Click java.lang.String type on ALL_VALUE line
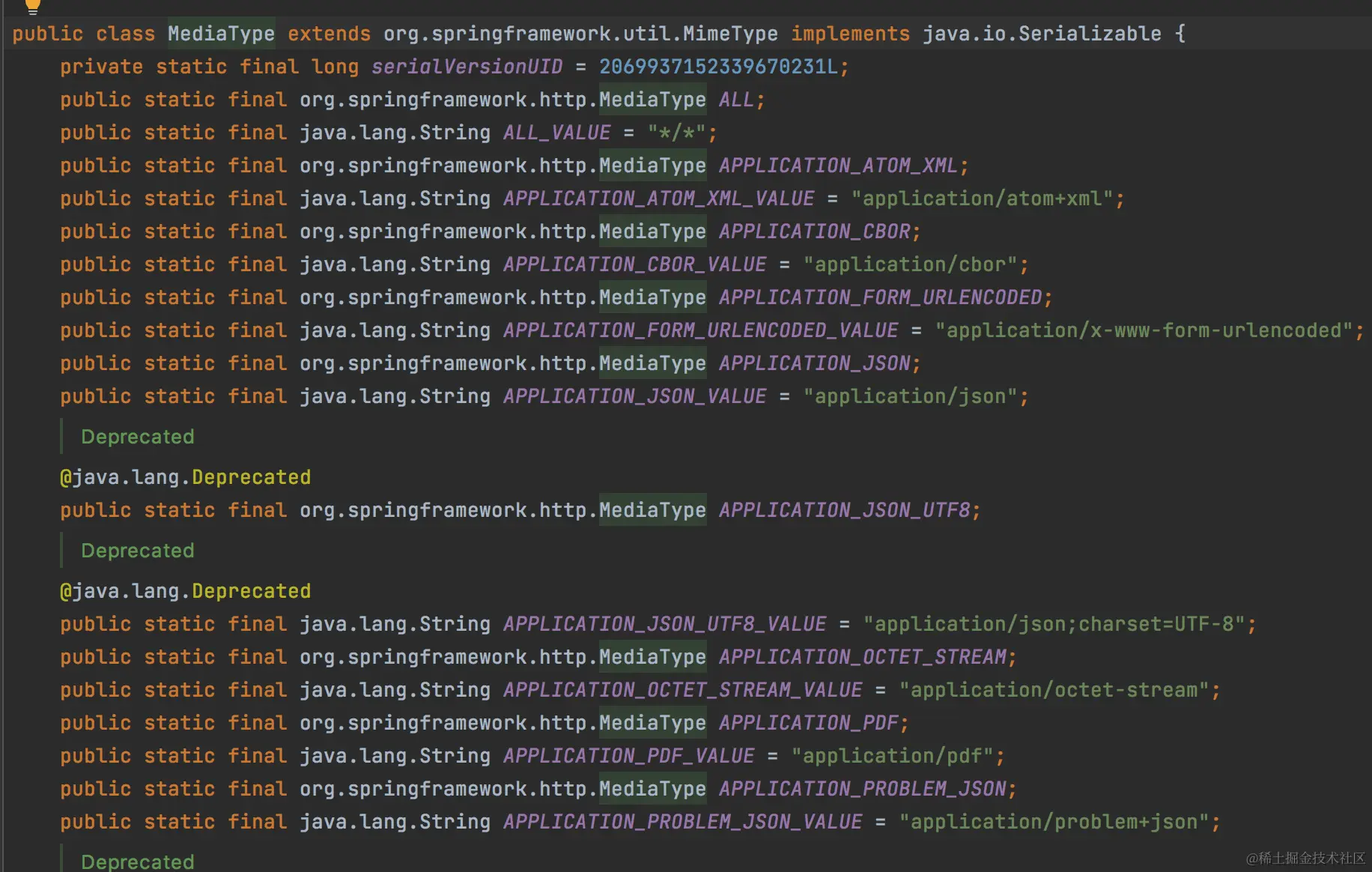This screenshot has height=872, width=1372. click(x=395, y=133)
